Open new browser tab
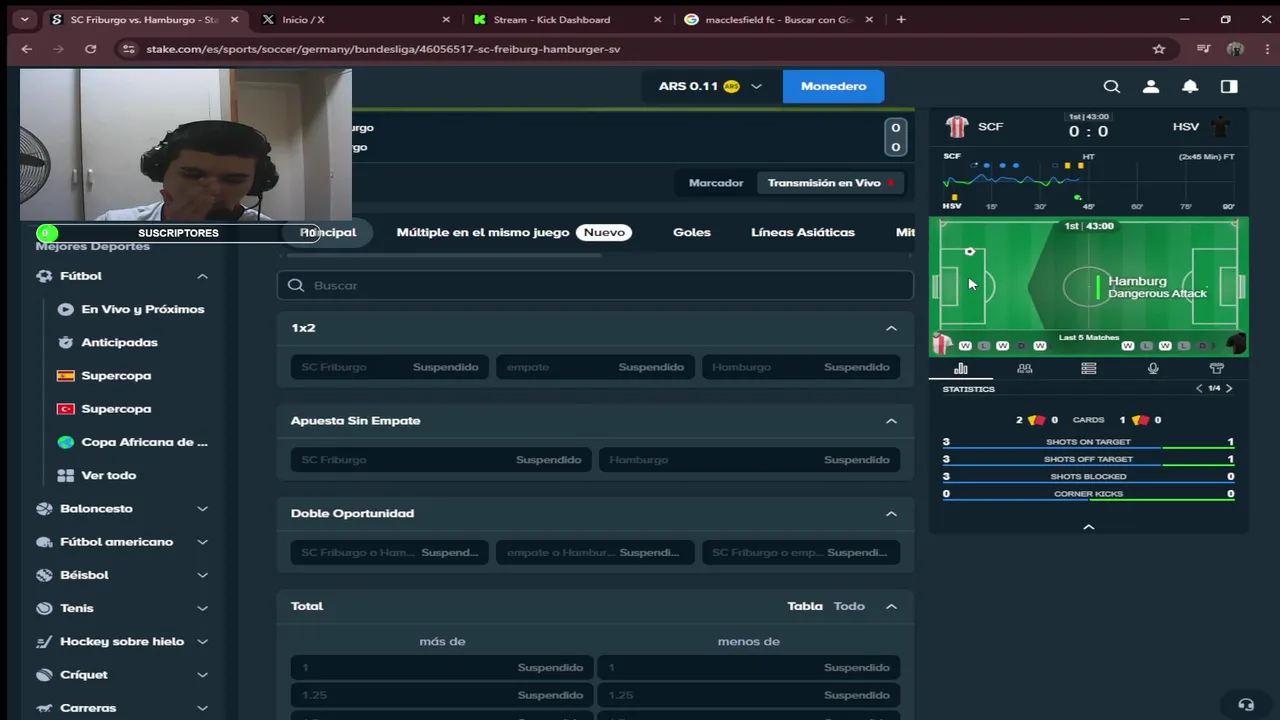 tap(901, 19)
